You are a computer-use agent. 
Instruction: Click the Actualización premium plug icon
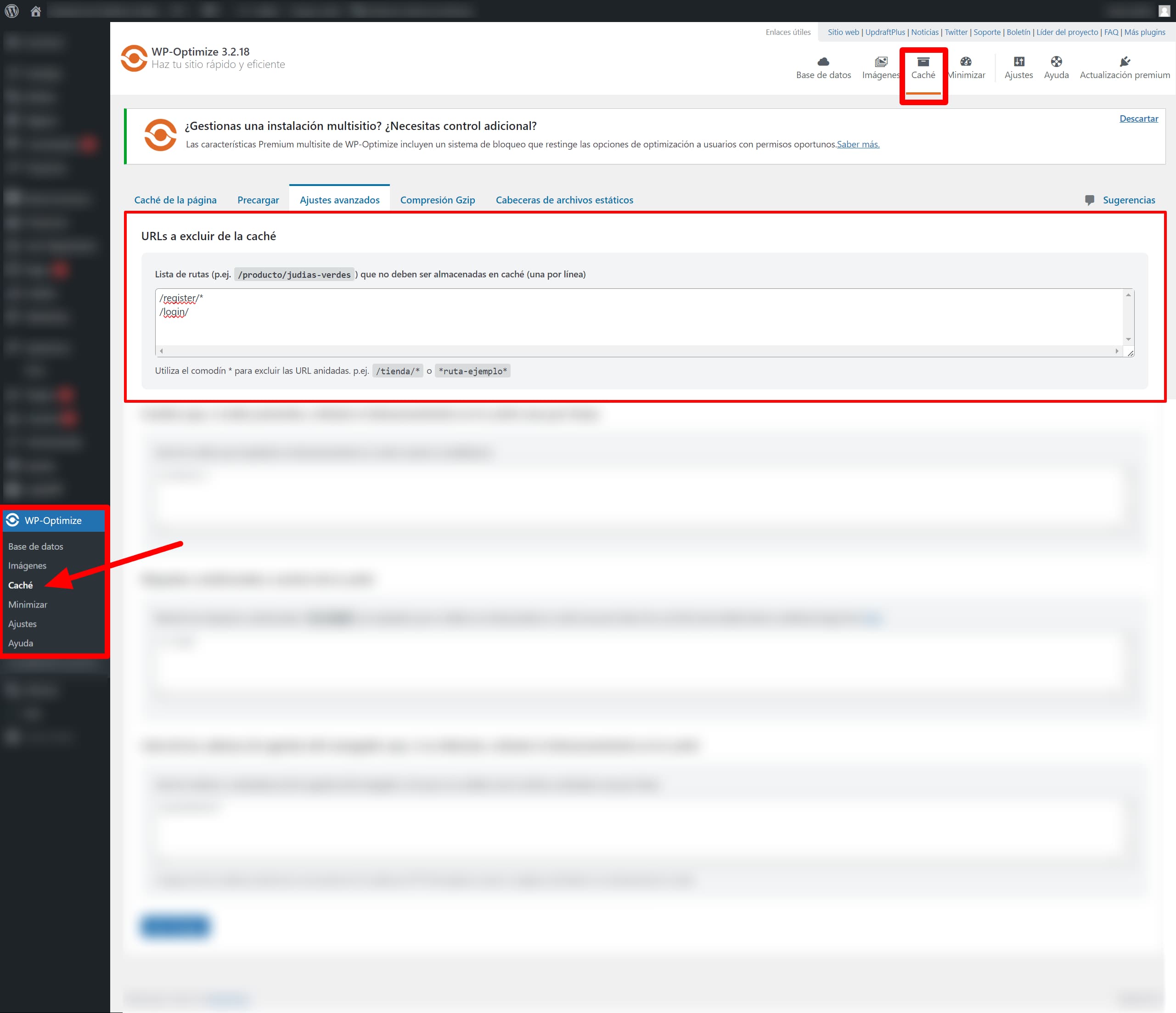(1125, 61)
